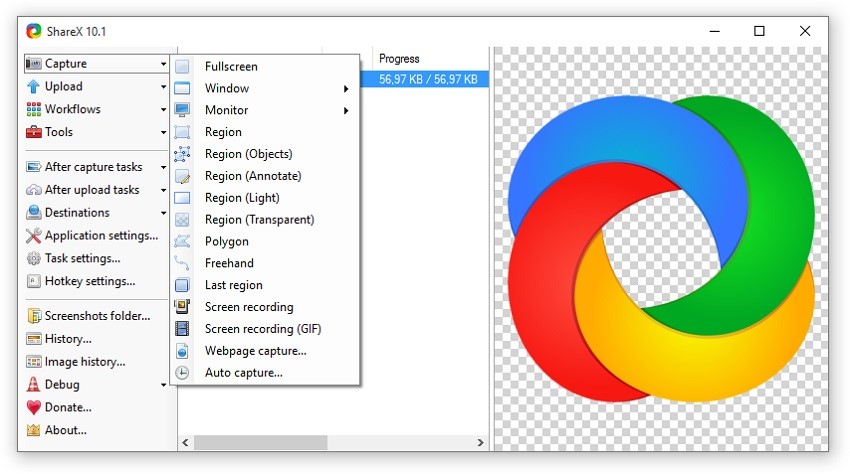850x474 pixels.
Task: Click the Upload blue arrow icon
Action: click(34, 86)
